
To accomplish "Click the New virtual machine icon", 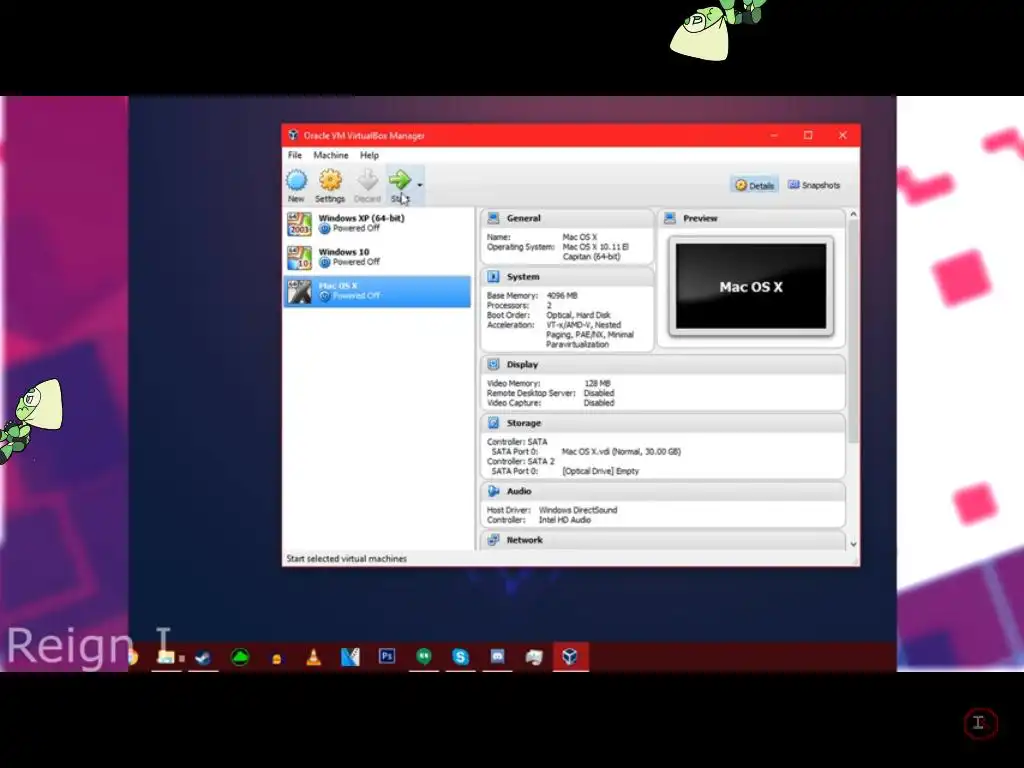I will pyautogui.click(x=296, y=185).
